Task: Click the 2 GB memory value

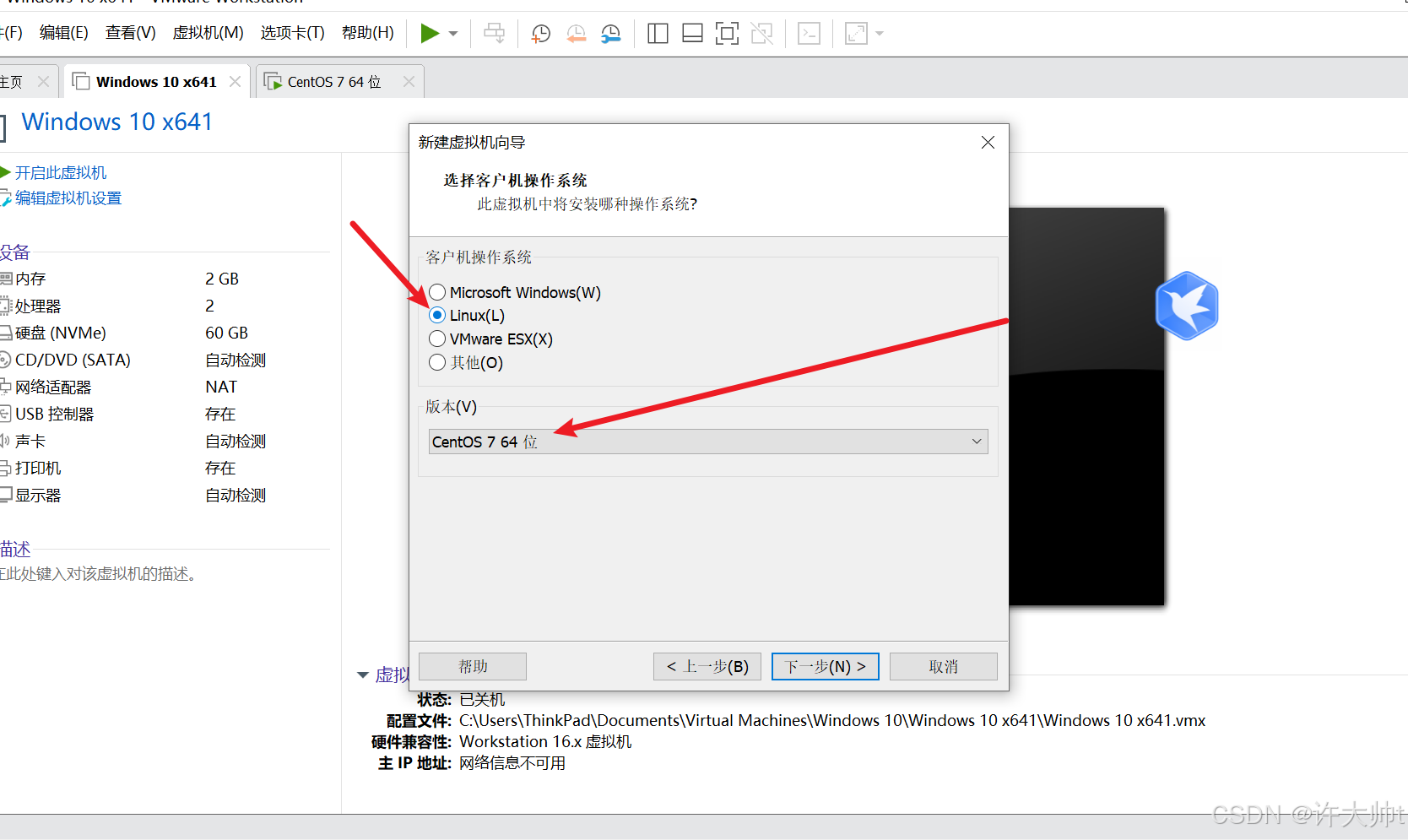Action: pos(222,279)
